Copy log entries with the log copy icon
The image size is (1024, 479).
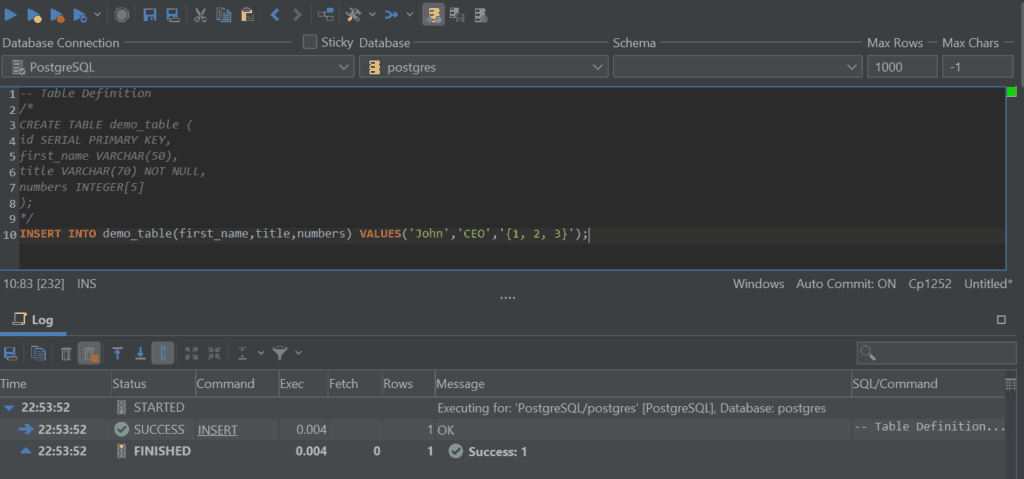click(39, 354)
